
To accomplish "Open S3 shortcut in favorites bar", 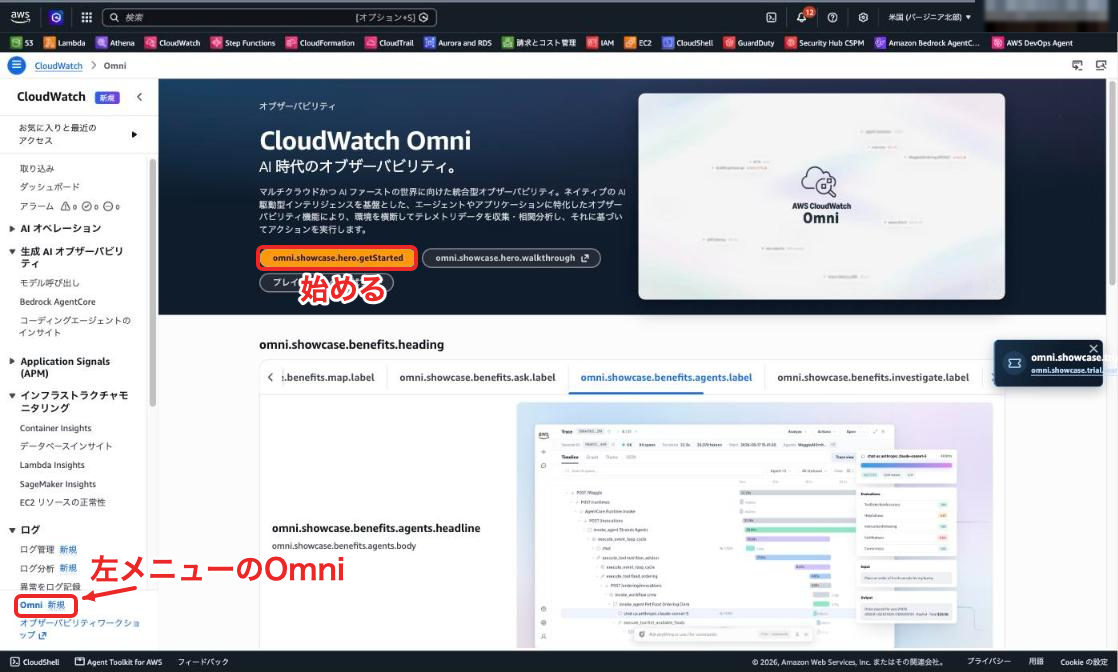I will click(x=22, y=43).
